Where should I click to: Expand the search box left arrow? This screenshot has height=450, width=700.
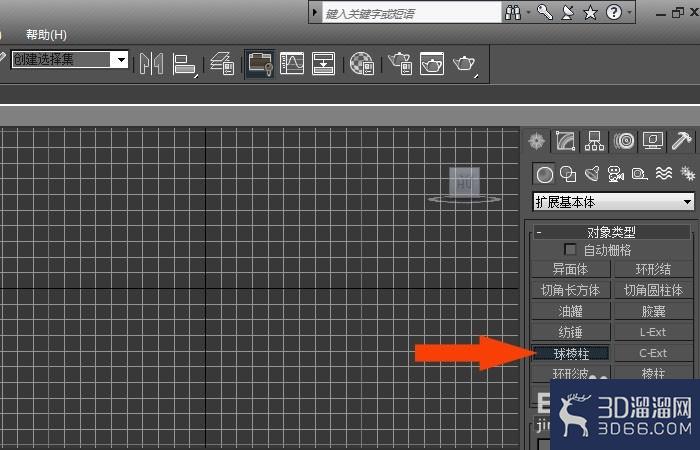point(315,12)
